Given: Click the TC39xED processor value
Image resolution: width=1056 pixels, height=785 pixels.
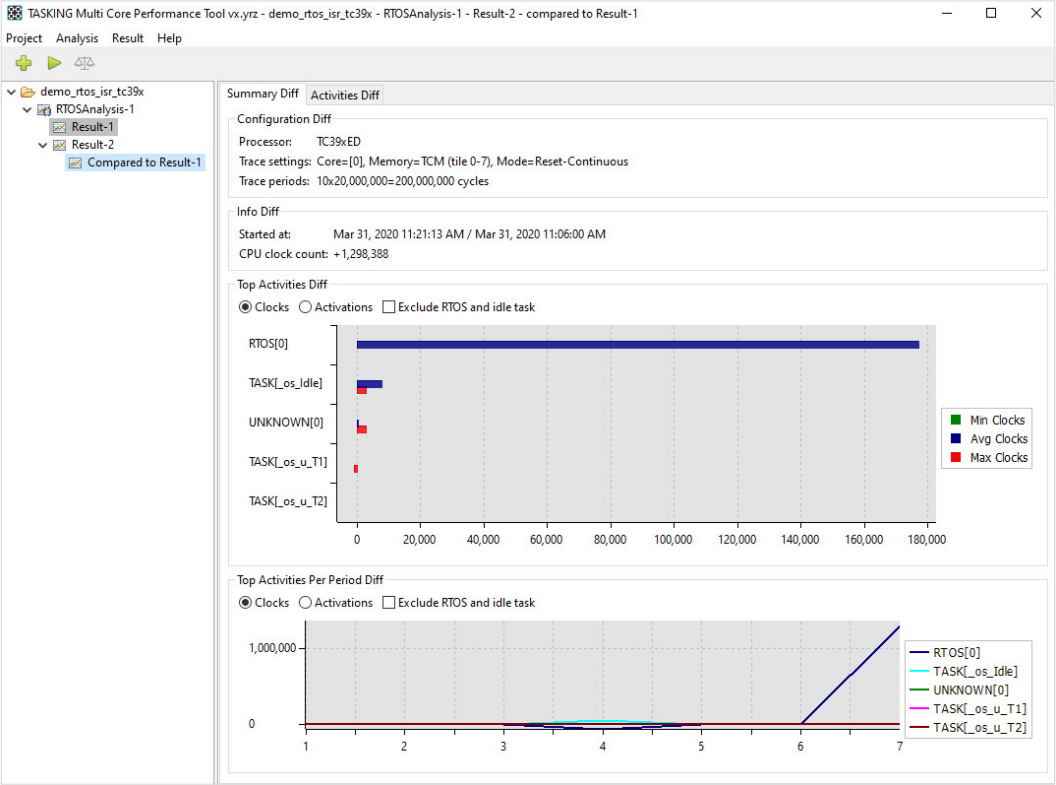Looking at the screenshot, I should tap(339, 142).
